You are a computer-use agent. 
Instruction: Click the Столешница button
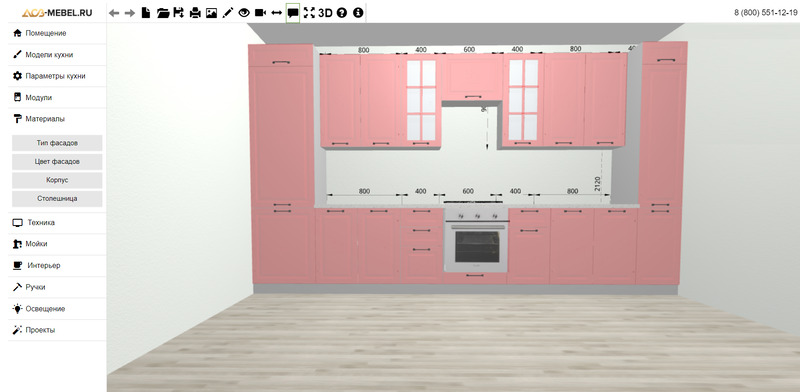[57, 199]
